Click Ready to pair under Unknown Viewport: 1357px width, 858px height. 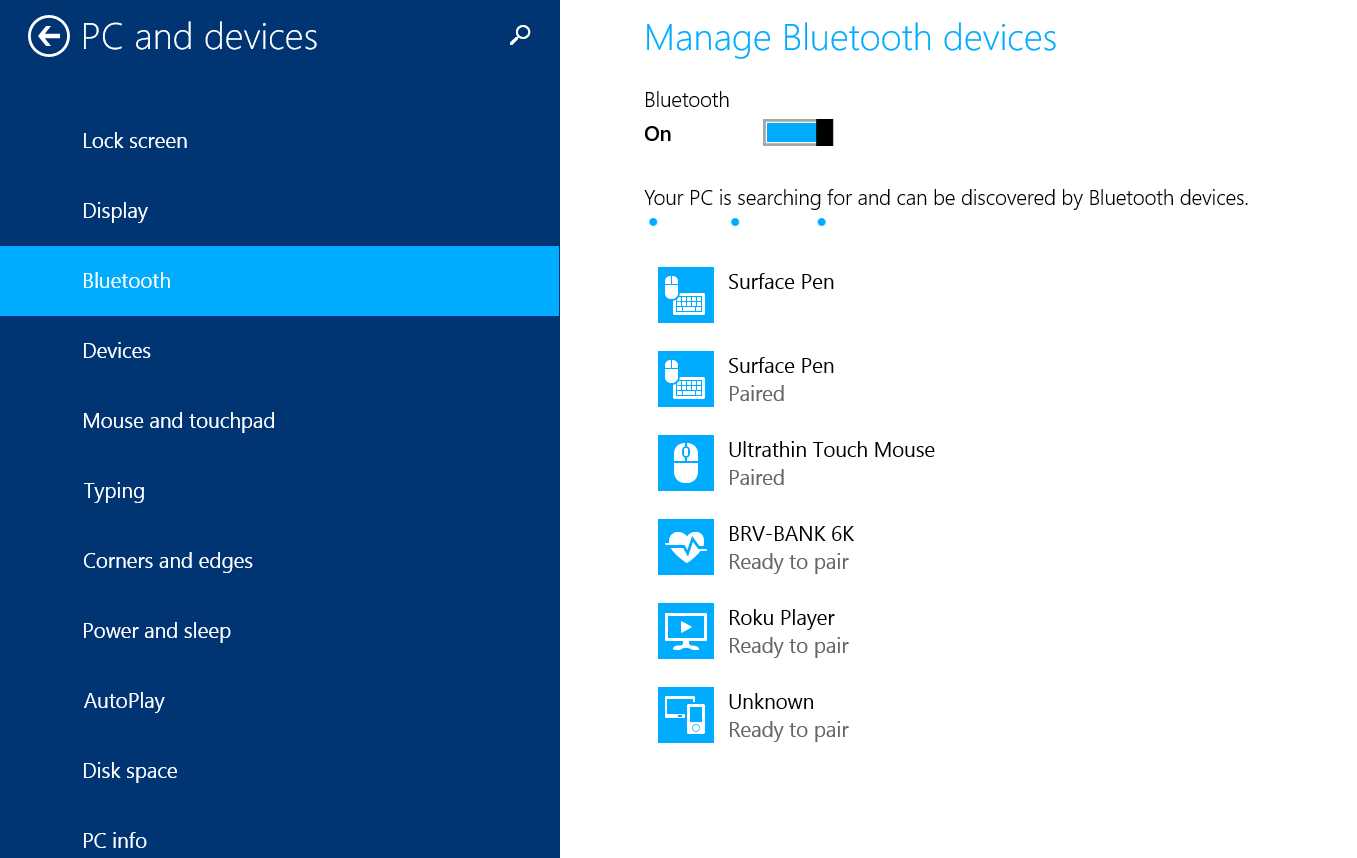click(x=788, y=730)
